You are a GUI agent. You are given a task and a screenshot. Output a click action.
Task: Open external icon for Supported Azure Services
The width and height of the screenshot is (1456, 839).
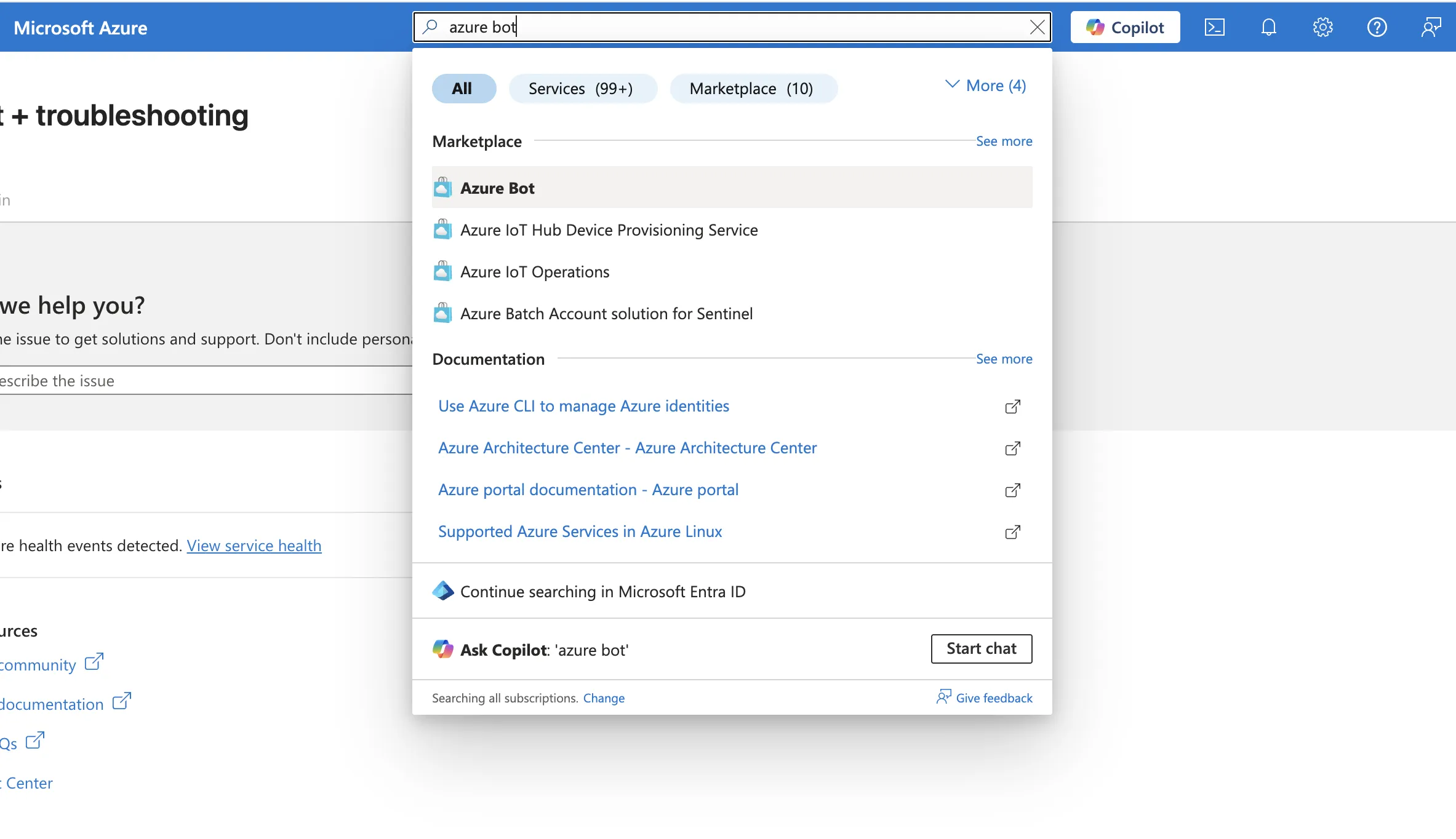point(1012,532)
